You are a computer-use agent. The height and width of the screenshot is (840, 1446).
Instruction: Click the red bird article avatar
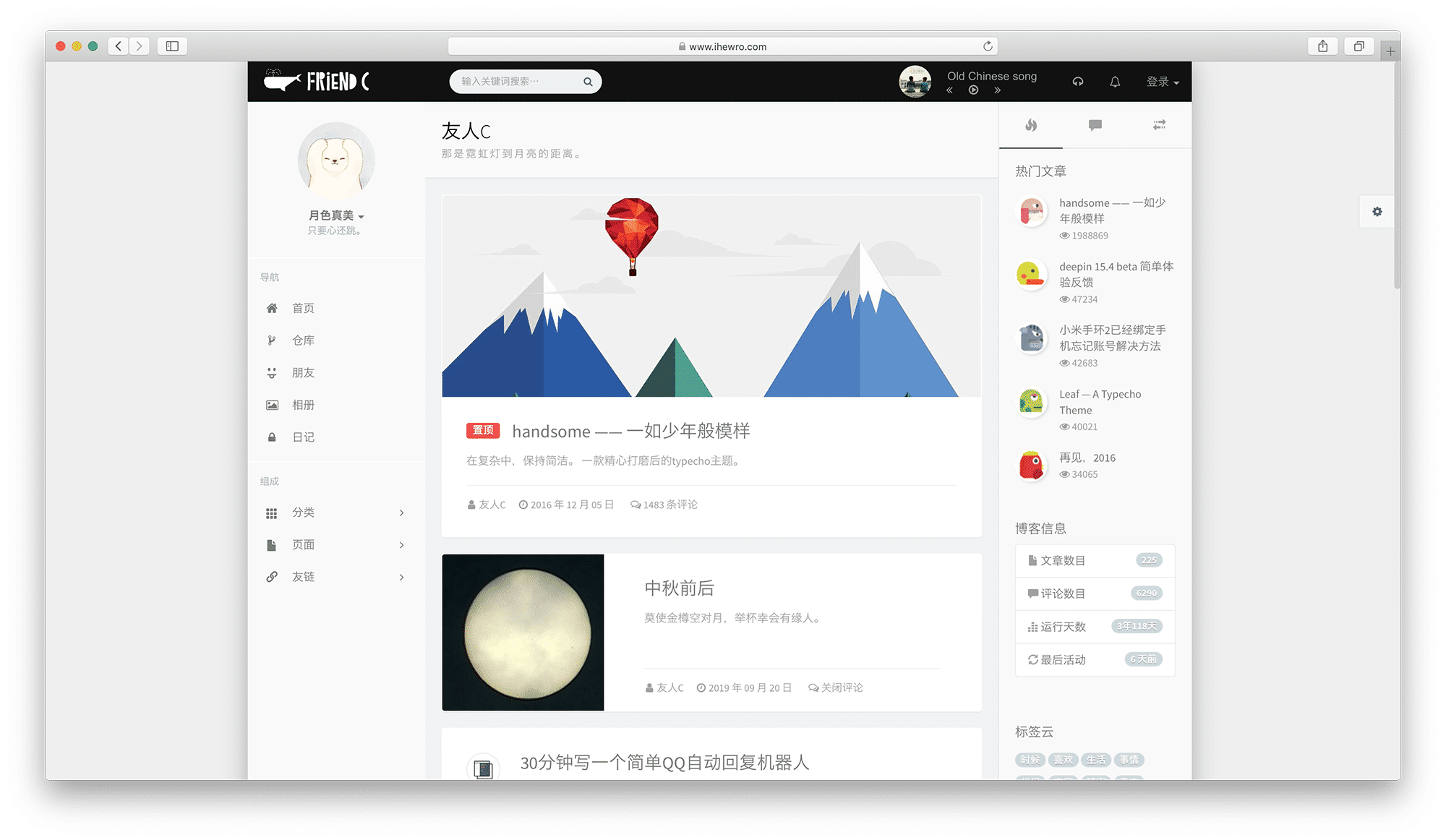coord(1032,466)
